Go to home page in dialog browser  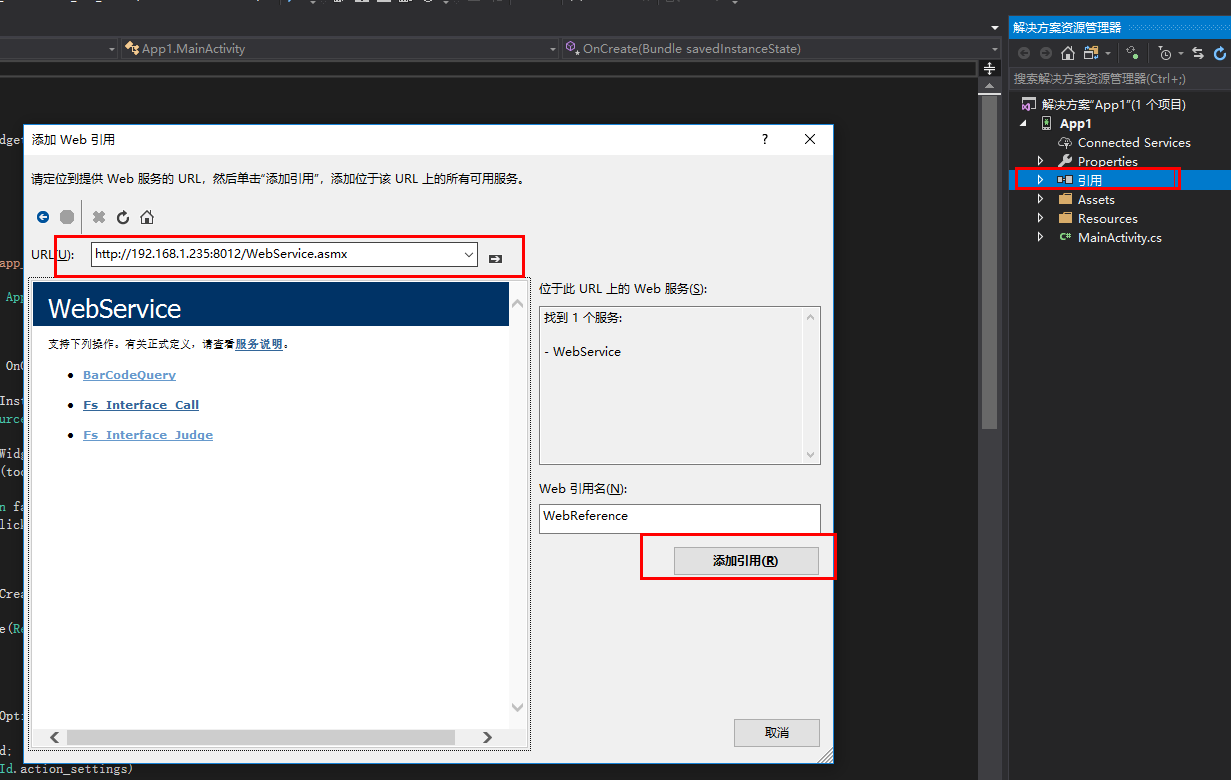pyautogui.click(x=147, y=217)
